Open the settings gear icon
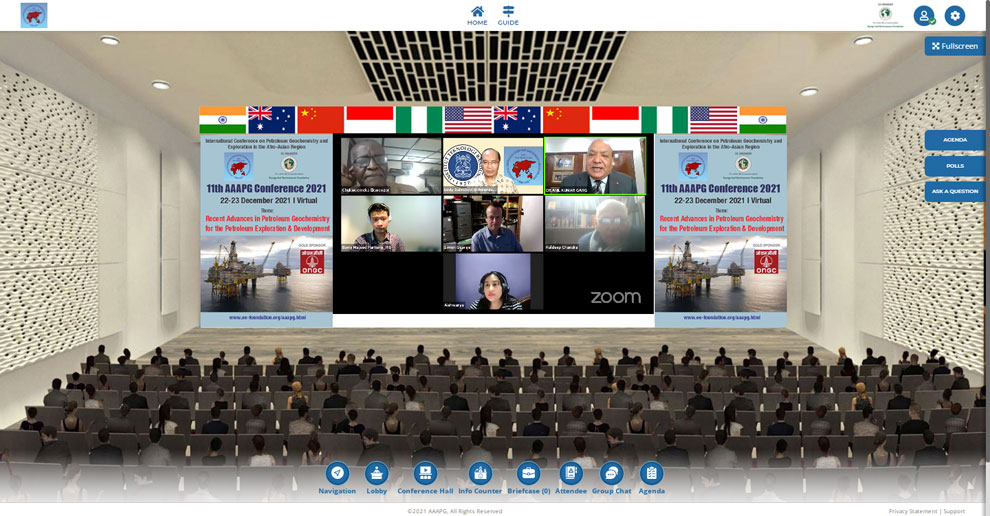Viewport: 990px width, 516px height. click(955, 16)
